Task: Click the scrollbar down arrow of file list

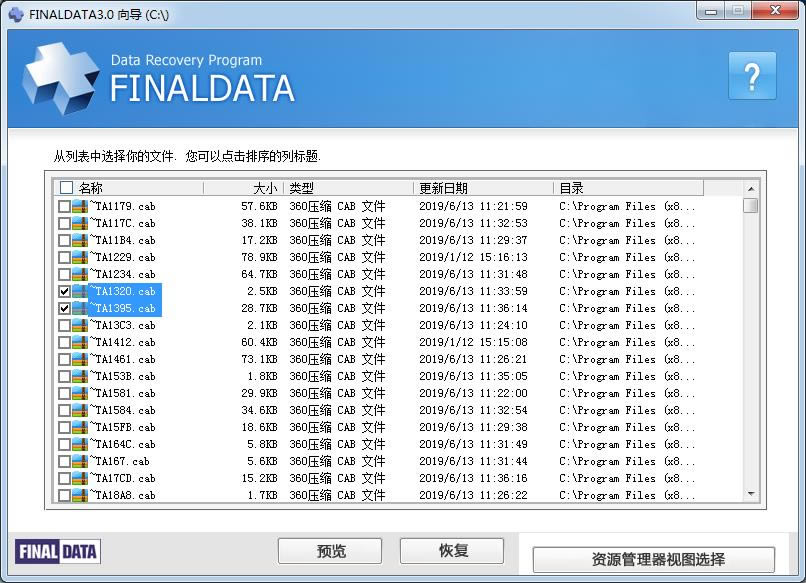Action: (751, 494)
